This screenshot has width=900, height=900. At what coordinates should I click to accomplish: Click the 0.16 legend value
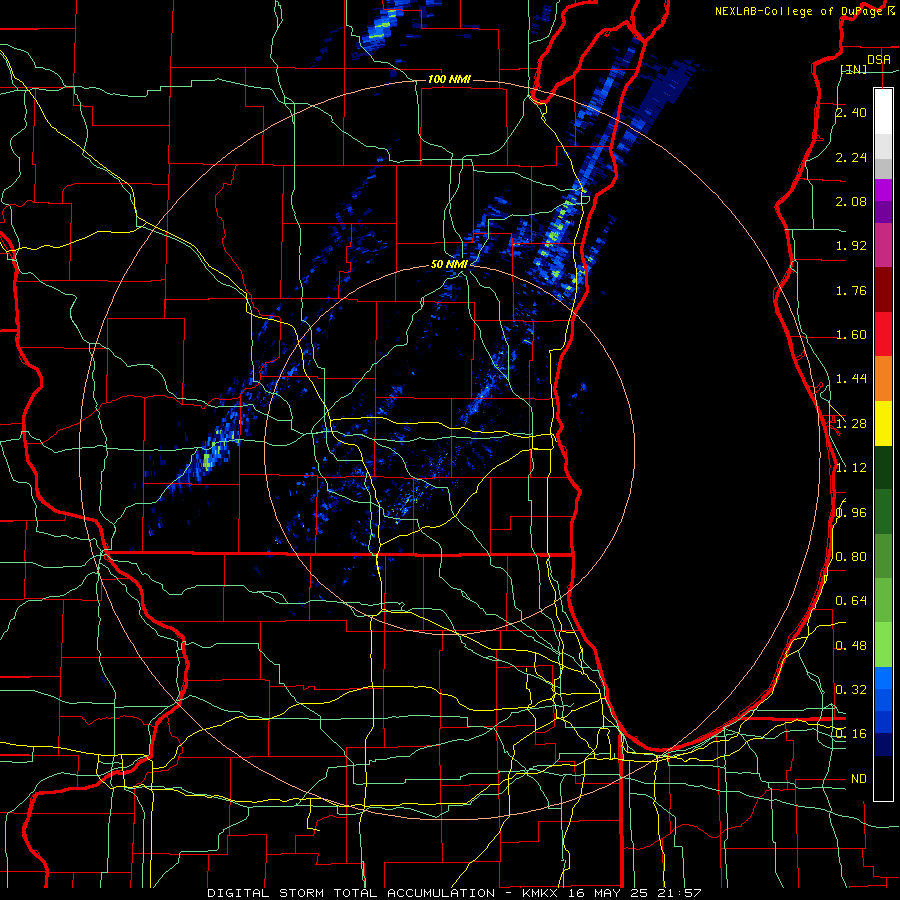851,734
